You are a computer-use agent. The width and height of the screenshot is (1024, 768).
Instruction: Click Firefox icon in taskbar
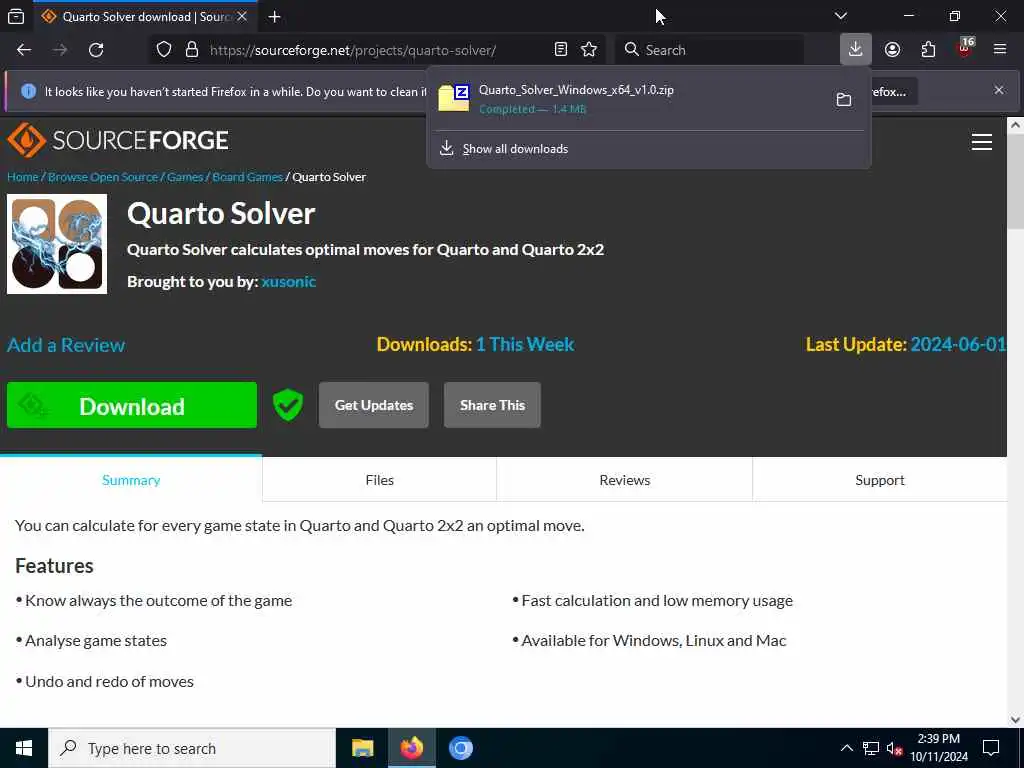pyautogui.click(x=412, y=748)
